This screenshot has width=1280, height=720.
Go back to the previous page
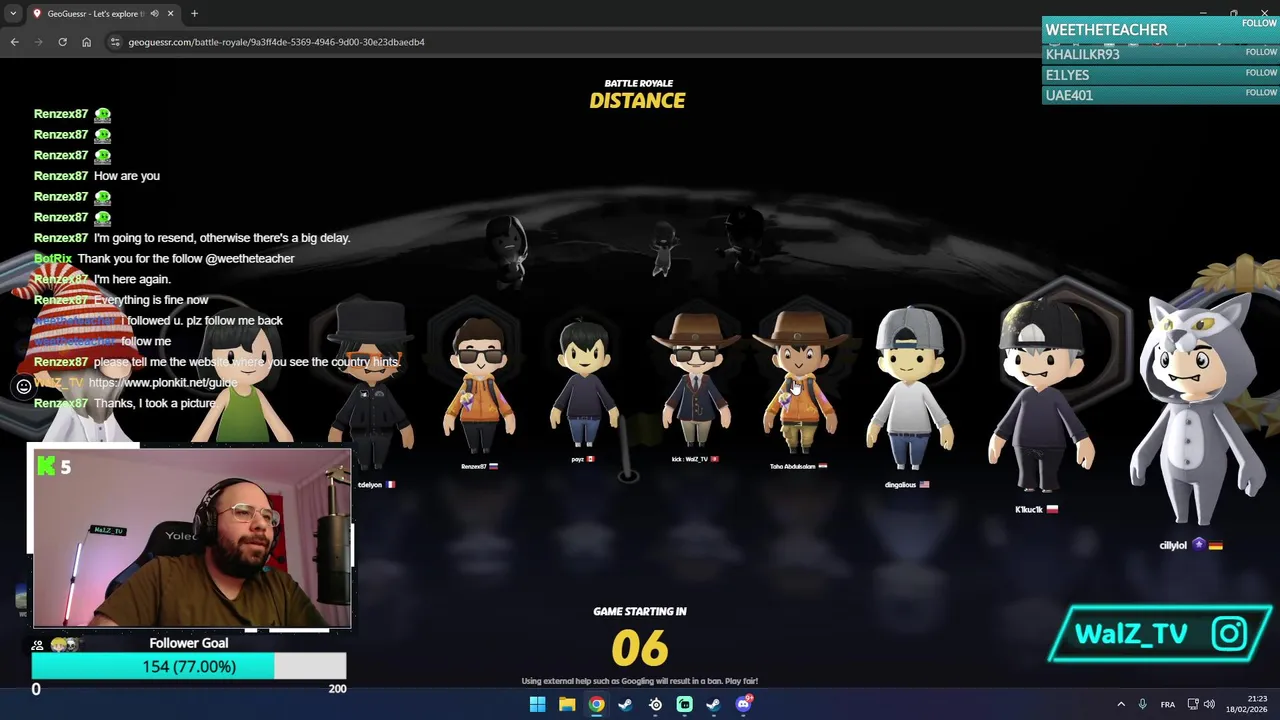14,42
